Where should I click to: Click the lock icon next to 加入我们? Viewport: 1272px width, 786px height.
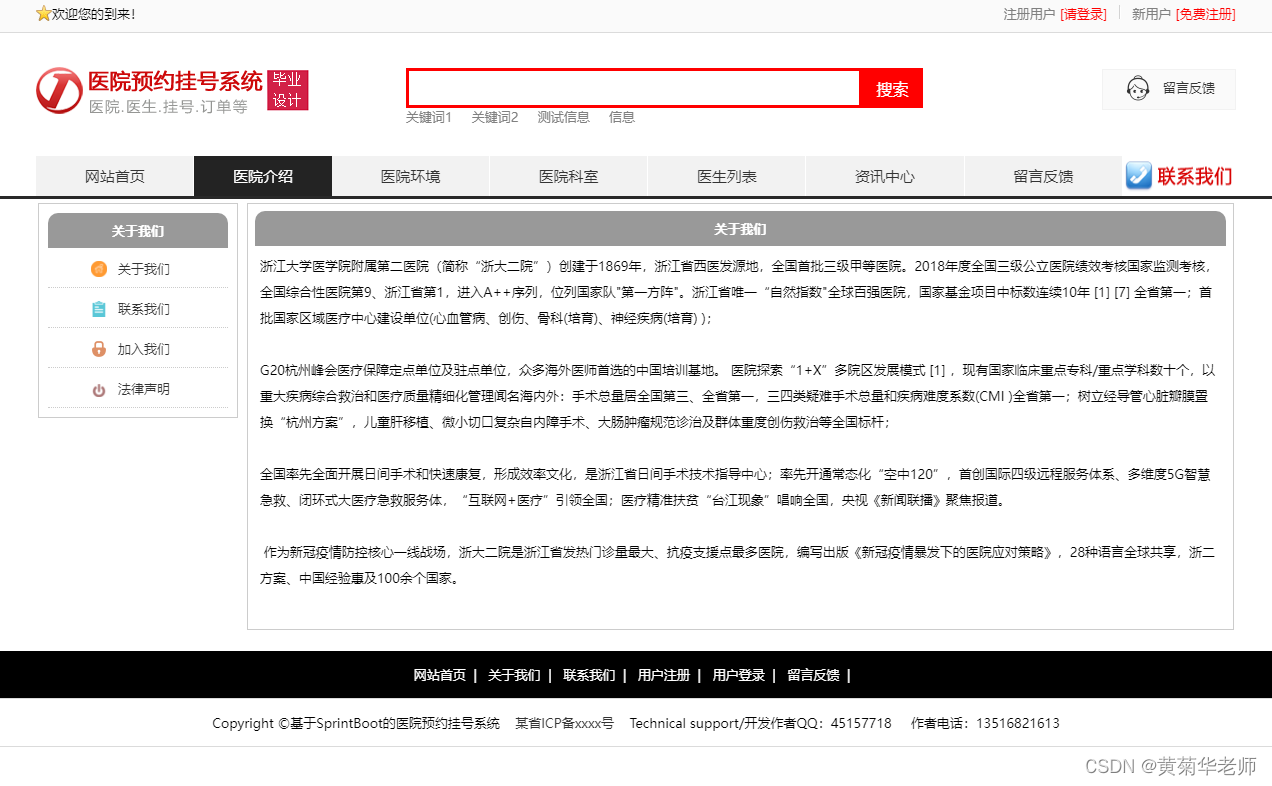click(98, 349)
